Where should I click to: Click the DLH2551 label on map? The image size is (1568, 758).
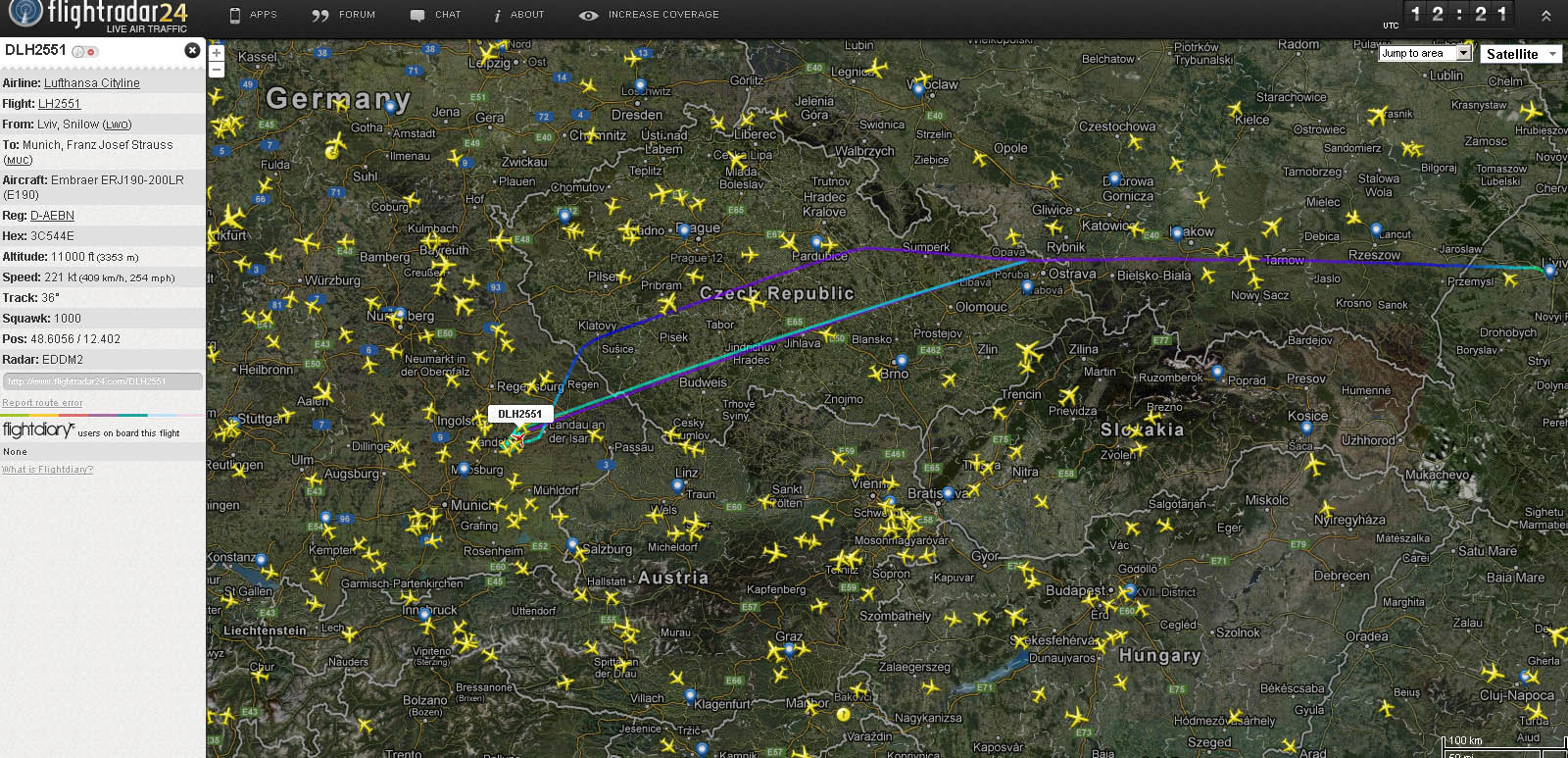tap(519, 414)
